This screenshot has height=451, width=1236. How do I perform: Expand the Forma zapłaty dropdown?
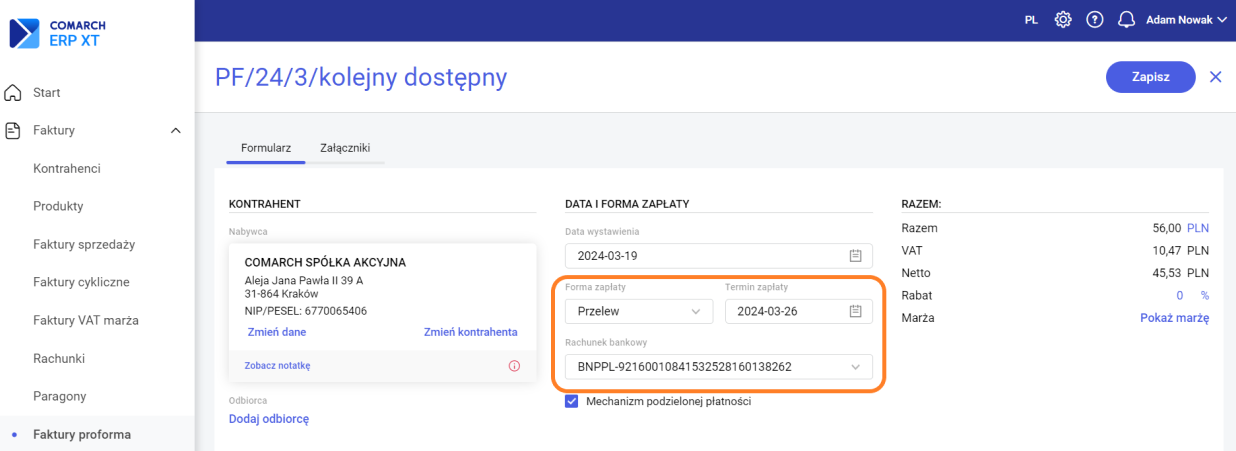639,312
